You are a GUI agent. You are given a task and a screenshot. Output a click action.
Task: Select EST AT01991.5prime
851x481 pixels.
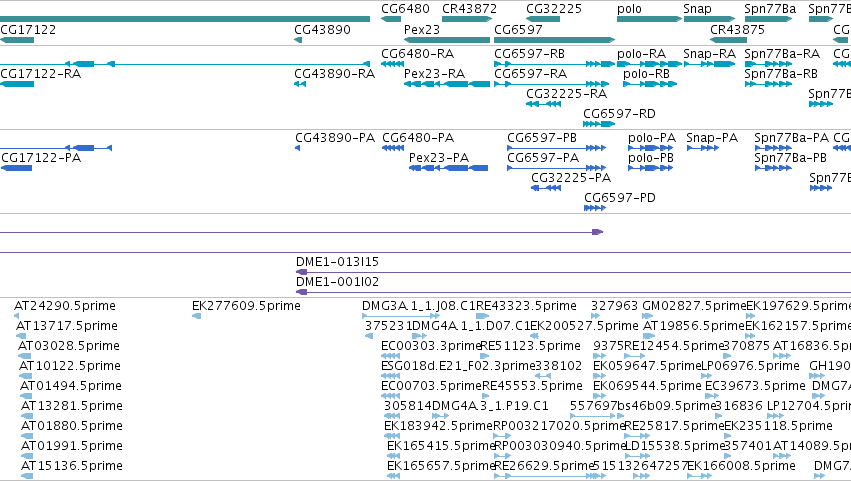click(x=72, y=446)
